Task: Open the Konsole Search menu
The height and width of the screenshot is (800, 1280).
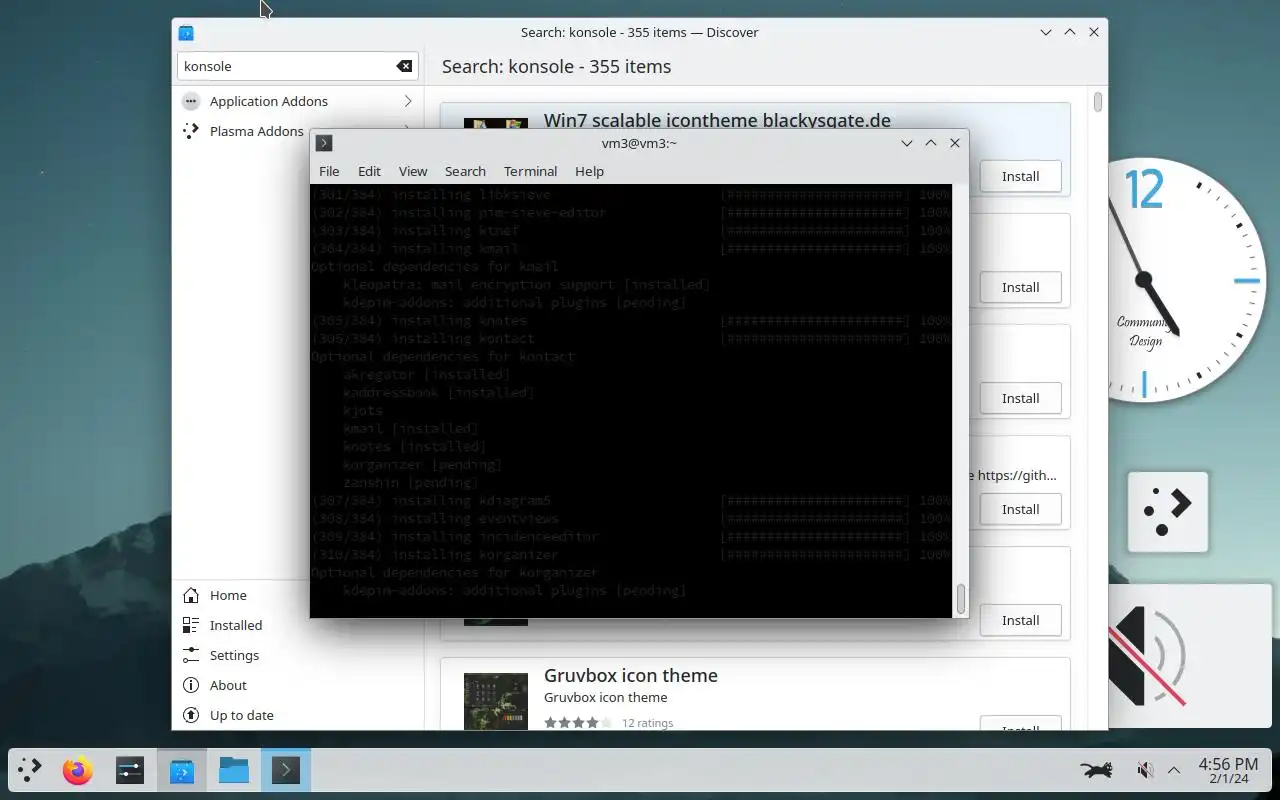Action: coord(465,171)
